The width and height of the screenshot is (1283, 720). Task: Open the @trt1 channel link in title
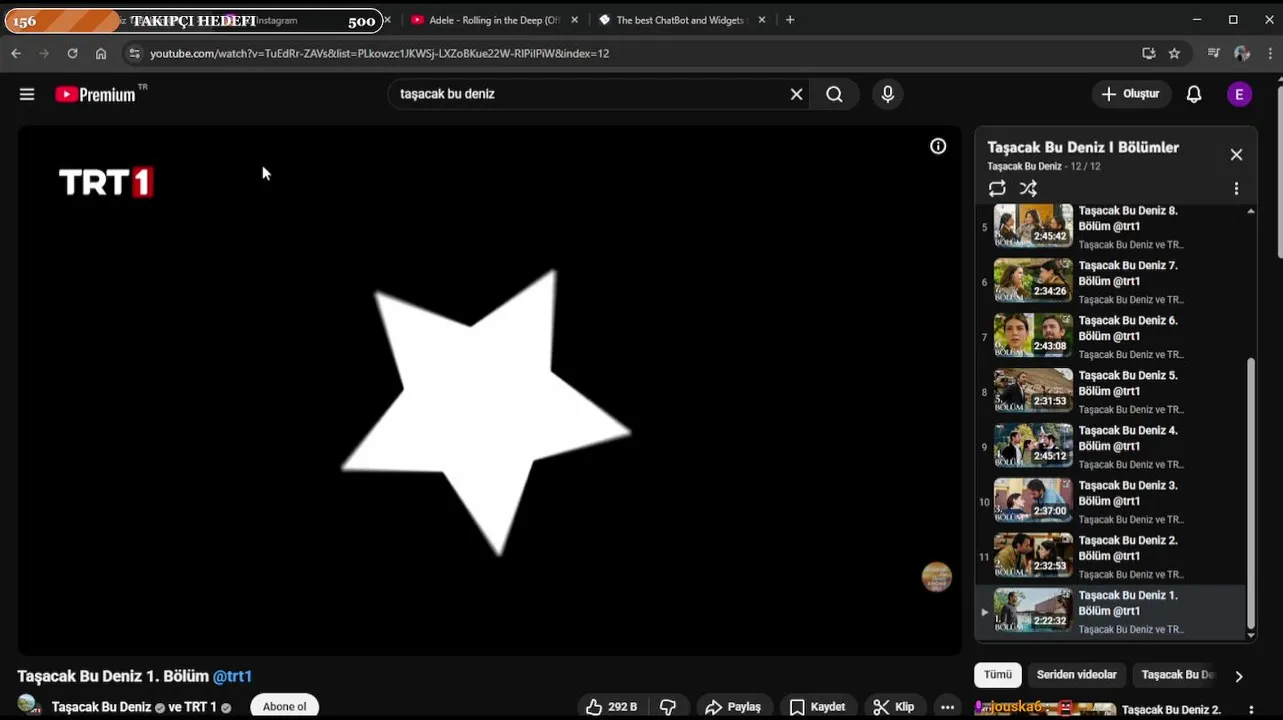(x=232, y=676)
